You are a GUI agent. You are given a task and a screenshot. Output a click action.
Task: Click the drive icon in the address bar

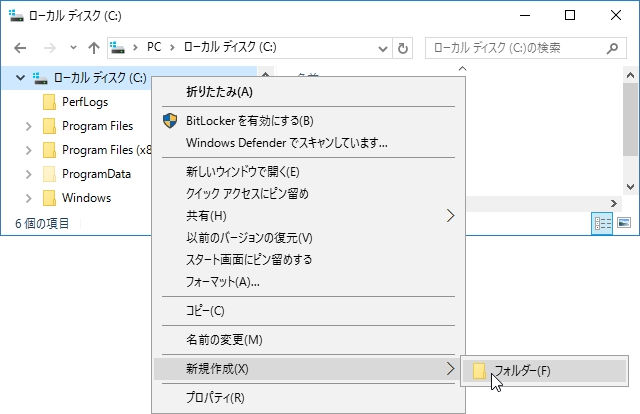click(118, 47)
